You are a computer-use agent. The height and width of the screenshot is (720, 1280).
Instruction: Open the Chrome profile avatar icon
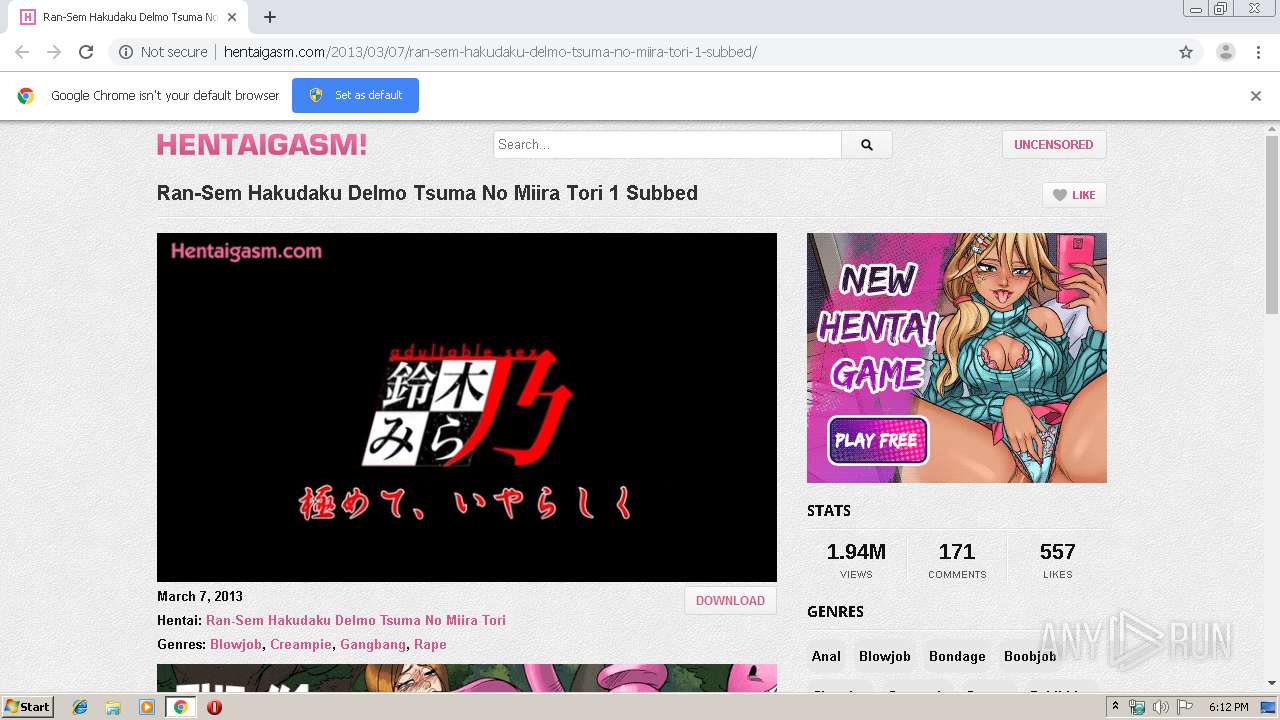1225,52
